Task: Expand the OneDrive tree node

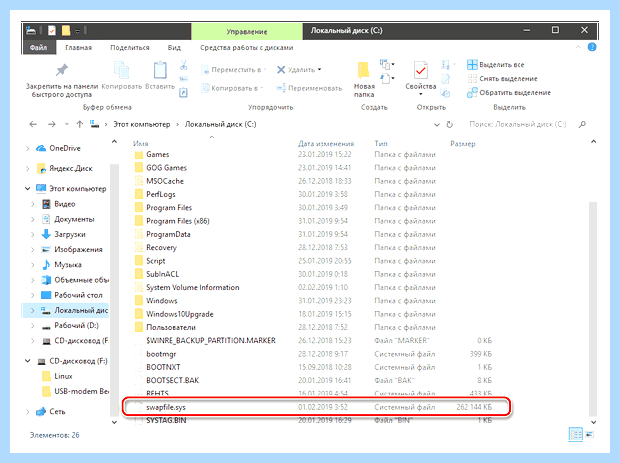Action: pyautogui.click(x=27, y=149)
